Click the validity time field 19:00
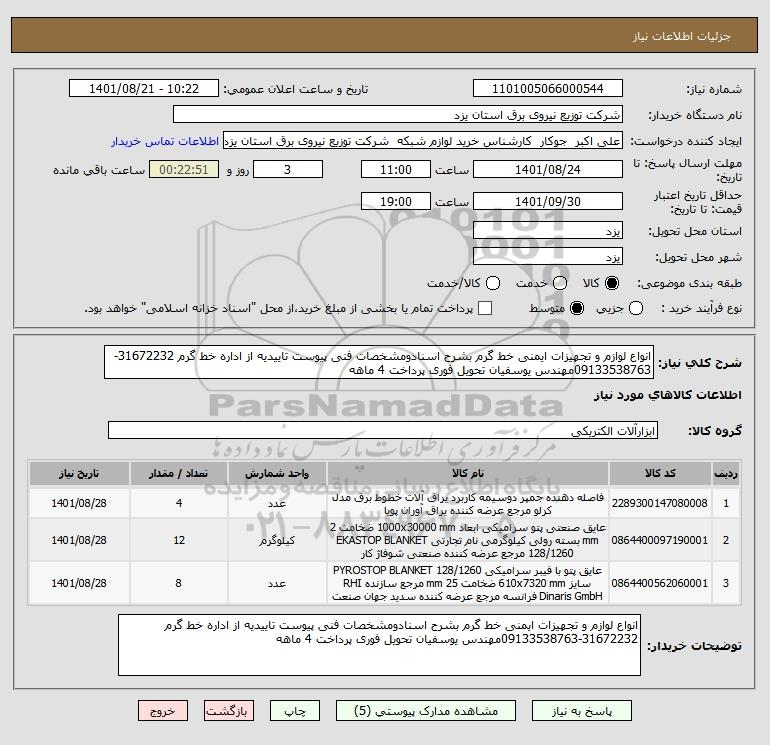The width and height of the screenshot is (770, 745). tap(396, 201)
